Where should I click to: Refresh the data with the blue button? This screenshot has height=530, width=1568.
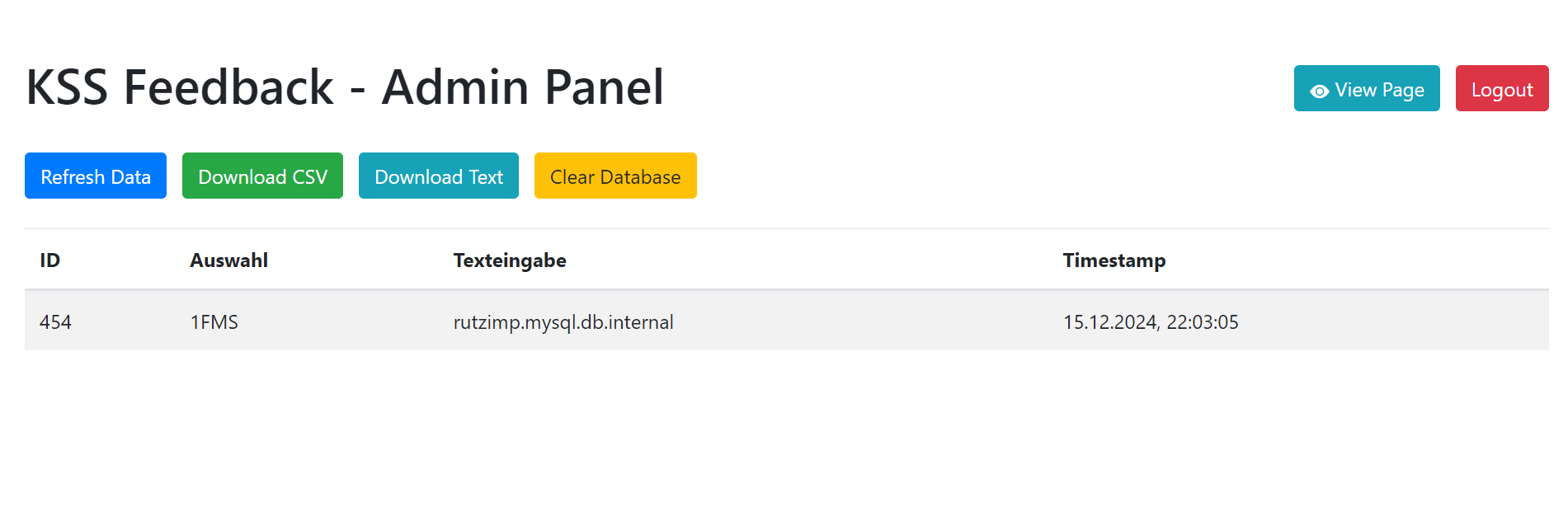tap(96, 176)
